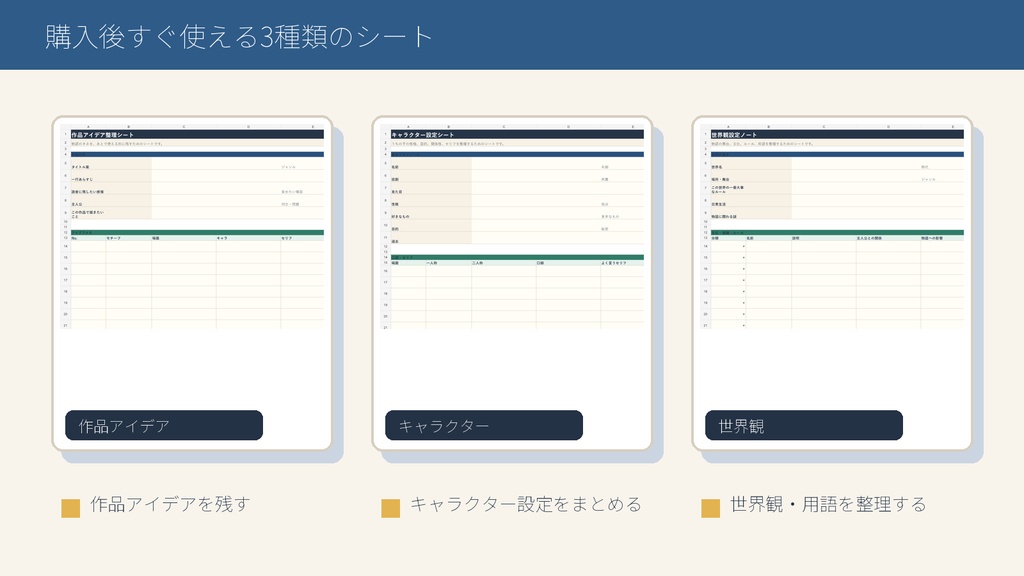Click the 世界観 label button

tap(804, 425)
